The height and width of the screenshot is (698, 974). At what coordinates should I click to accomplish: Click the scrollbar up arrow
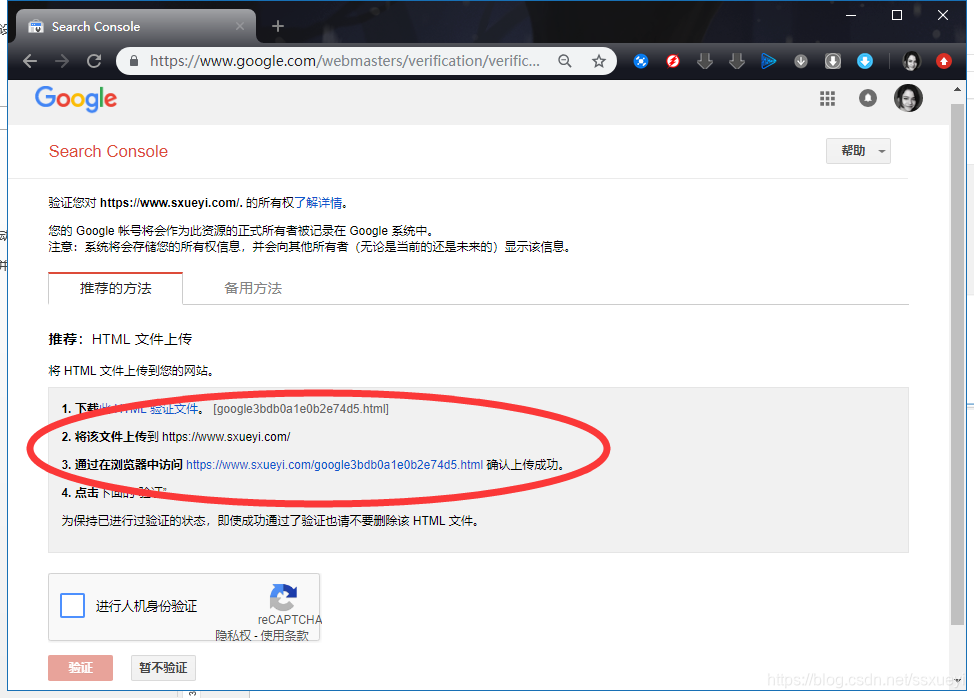pyautogui.click(x=957, y=89)
